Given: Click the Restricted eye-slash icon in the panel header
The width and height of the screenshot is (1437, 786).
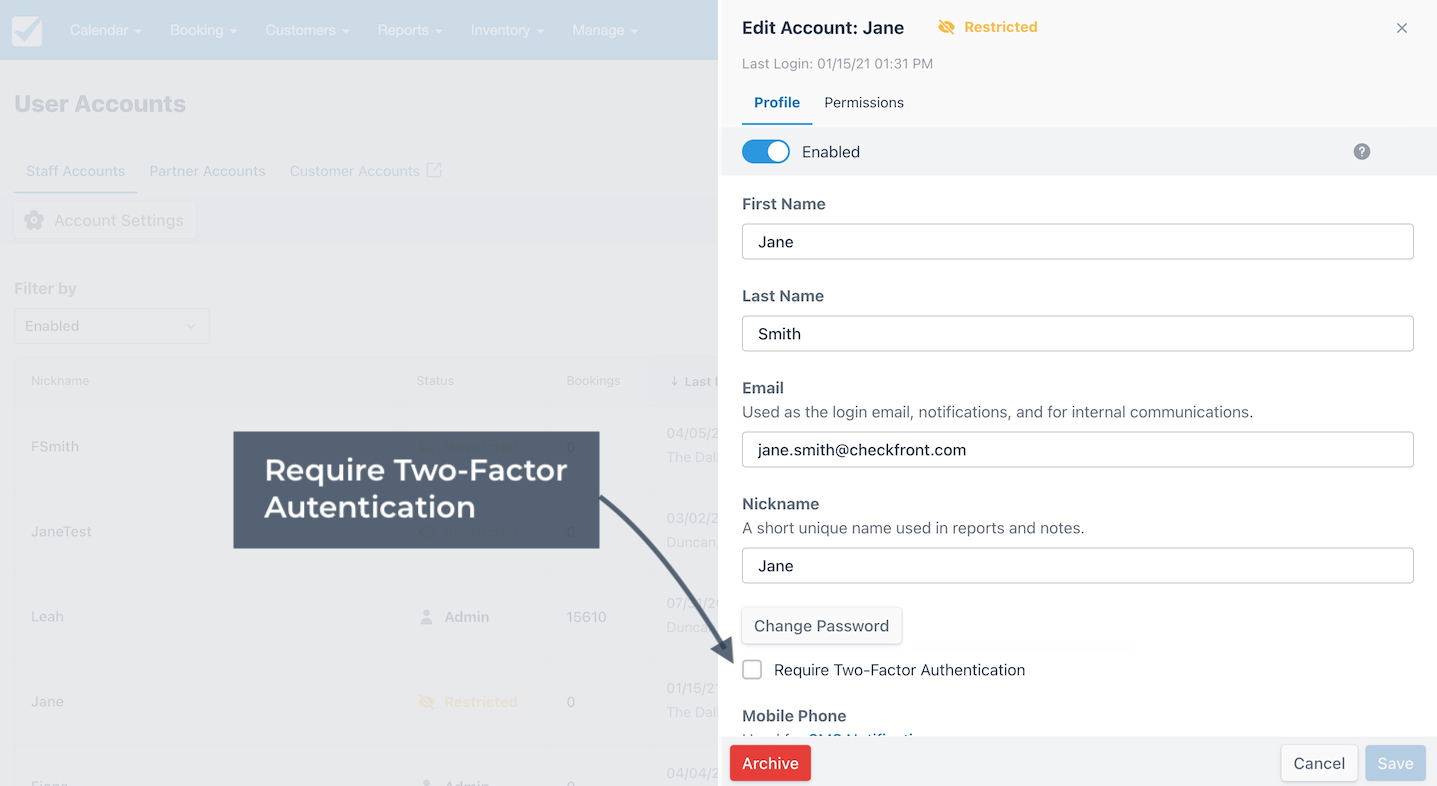Looking at the screenshot, I should point(946,27).
